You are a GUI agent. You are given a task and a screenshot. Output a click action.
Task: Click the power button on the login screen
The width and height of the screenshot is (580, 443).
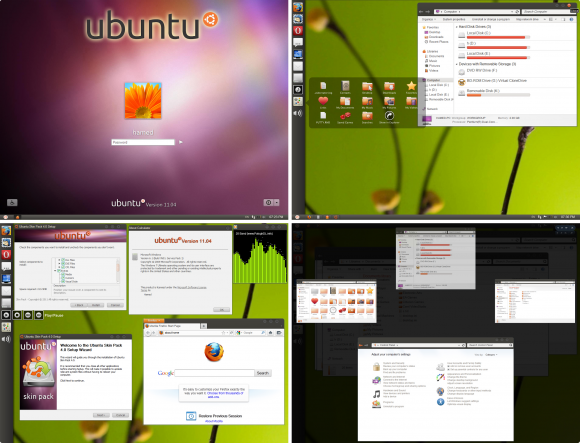[269, 202]
